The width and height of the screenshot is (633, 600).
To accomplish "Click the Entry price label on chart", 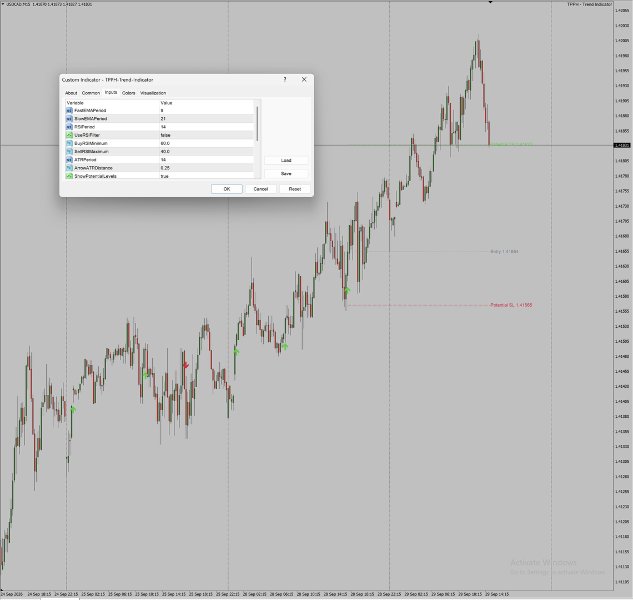I will tap(504, 252).
